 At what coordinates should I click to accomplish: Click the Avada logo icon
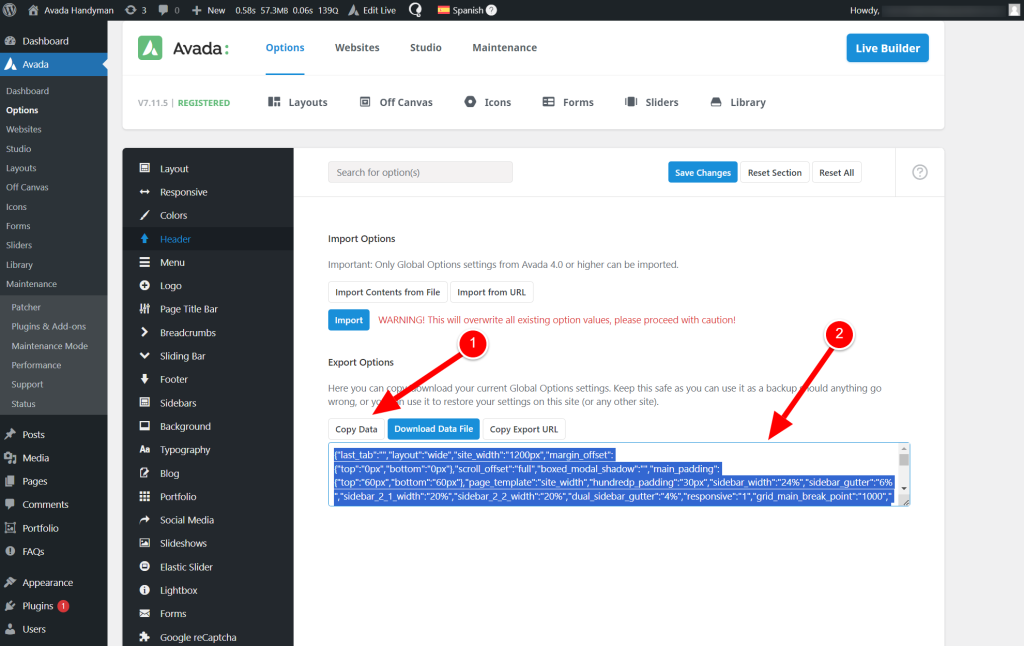[x=150, y=48]
